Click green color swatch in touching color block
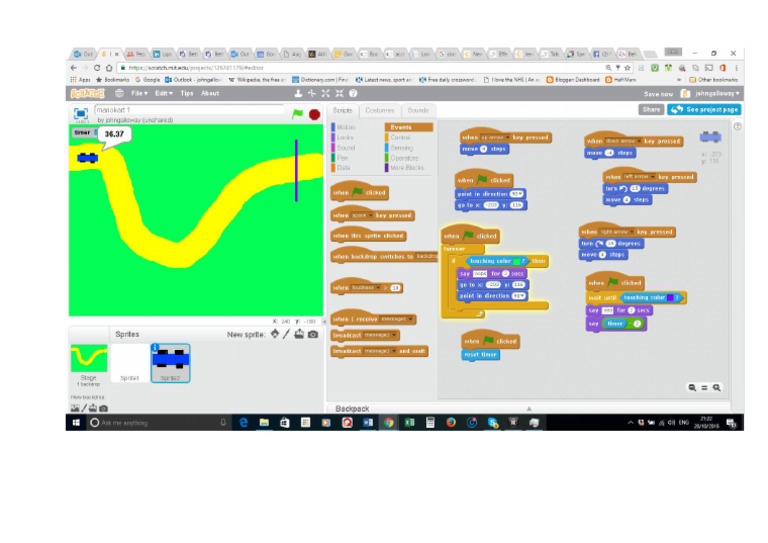Screen dimensions: 768x543 (516, 261)
